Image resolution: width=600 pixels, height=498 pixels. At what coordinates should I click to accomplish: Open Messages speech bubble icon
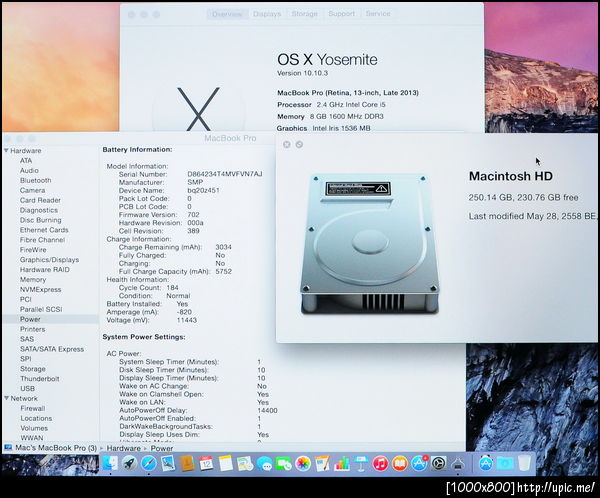point(264,464)
